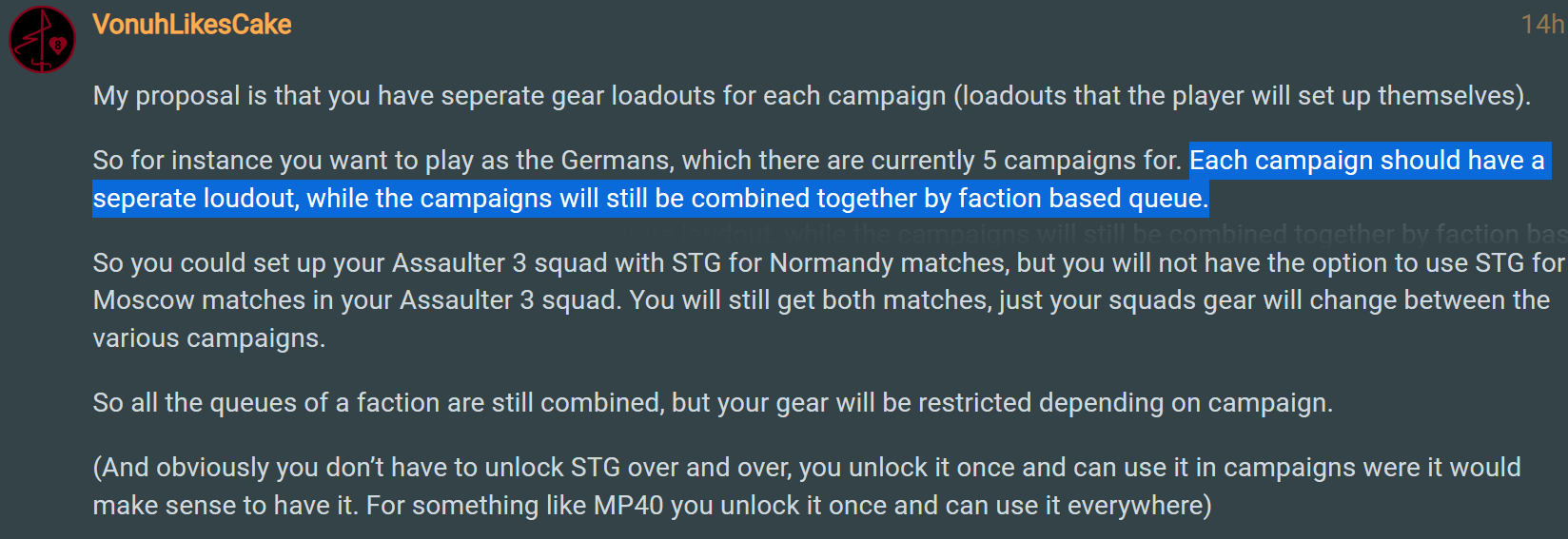Click the word 'loudout' in the highlighted text

(x=250, y=199)
